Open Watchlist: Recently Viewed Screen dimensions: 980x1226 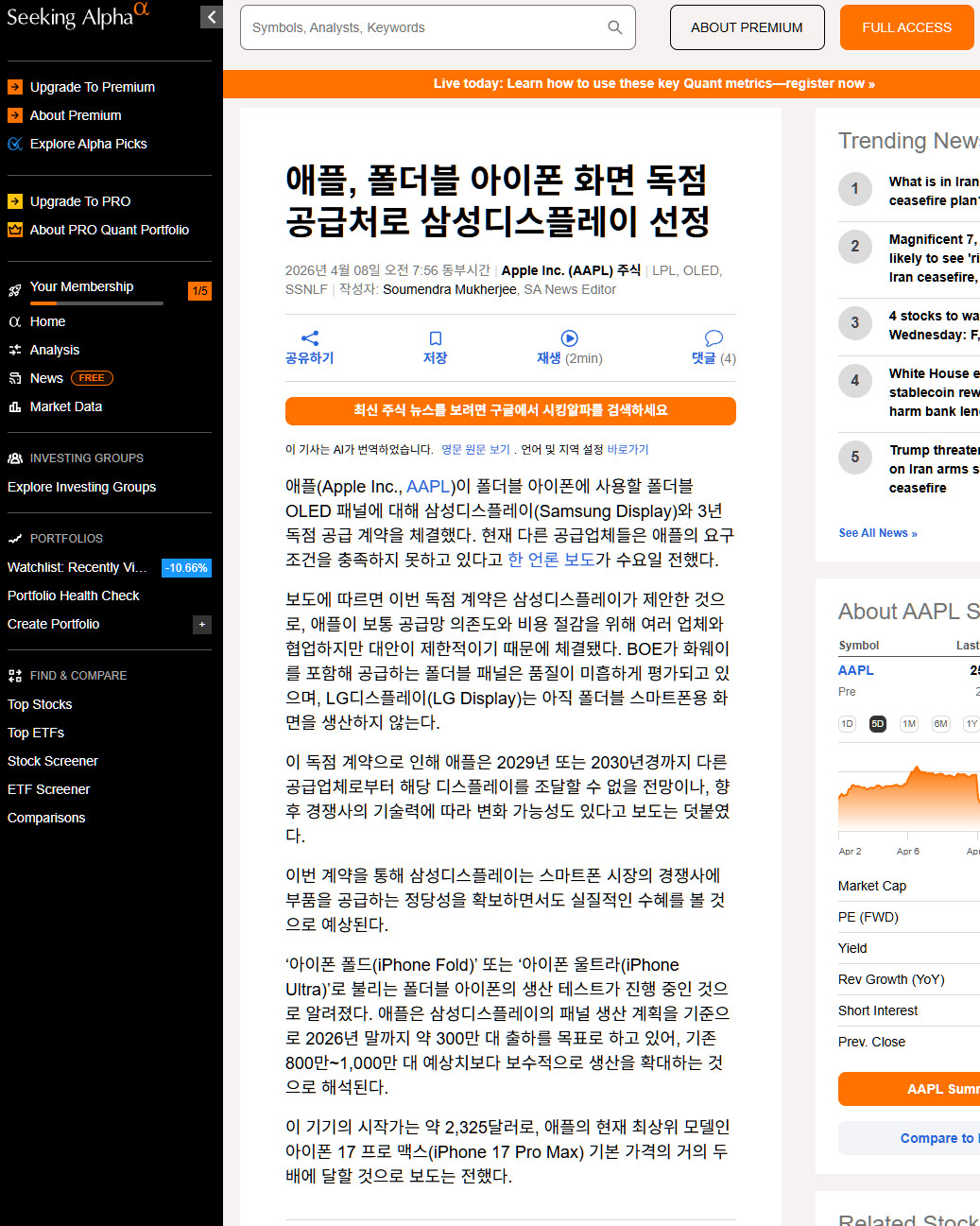coord(77,567)
